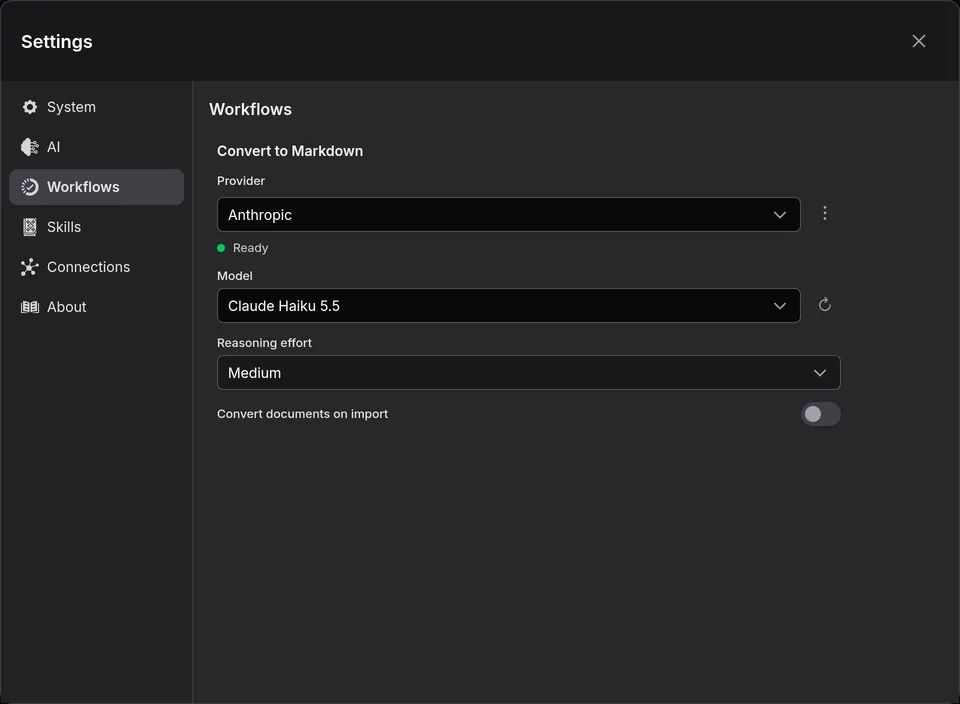Open the AI settings section
960x704 pixels.
96,147
